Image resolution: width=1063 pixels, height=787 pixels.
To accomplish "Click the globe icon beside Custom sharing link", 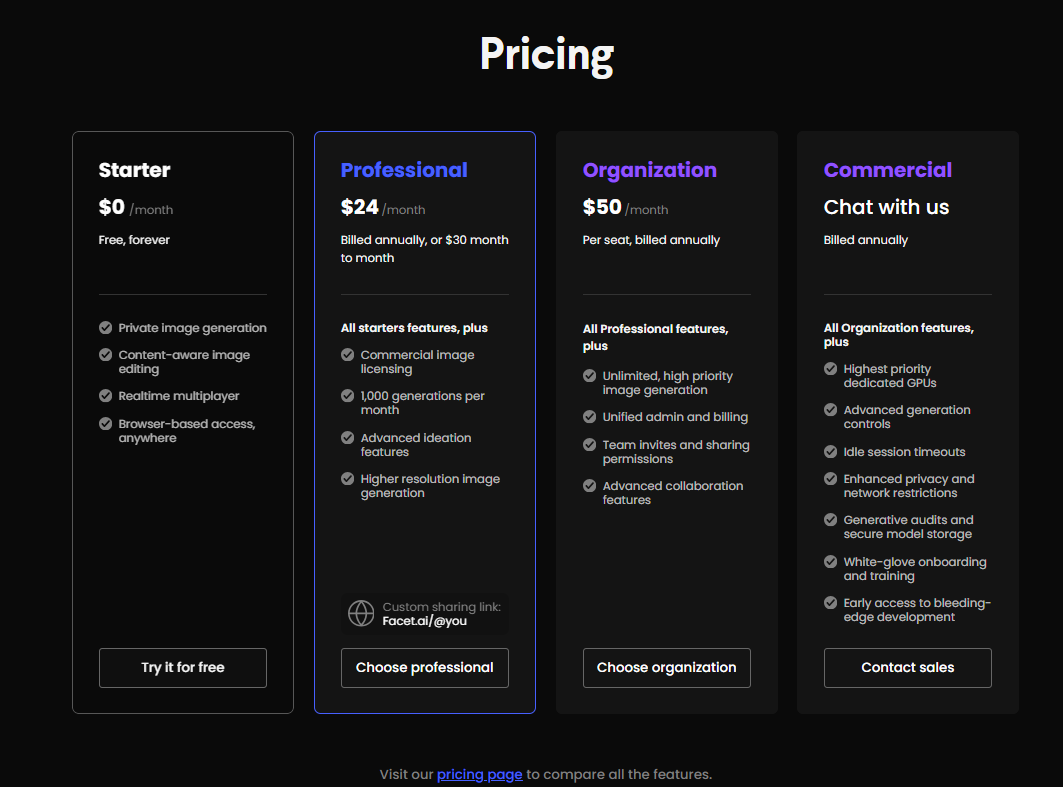I will click(x=361, y=613).
